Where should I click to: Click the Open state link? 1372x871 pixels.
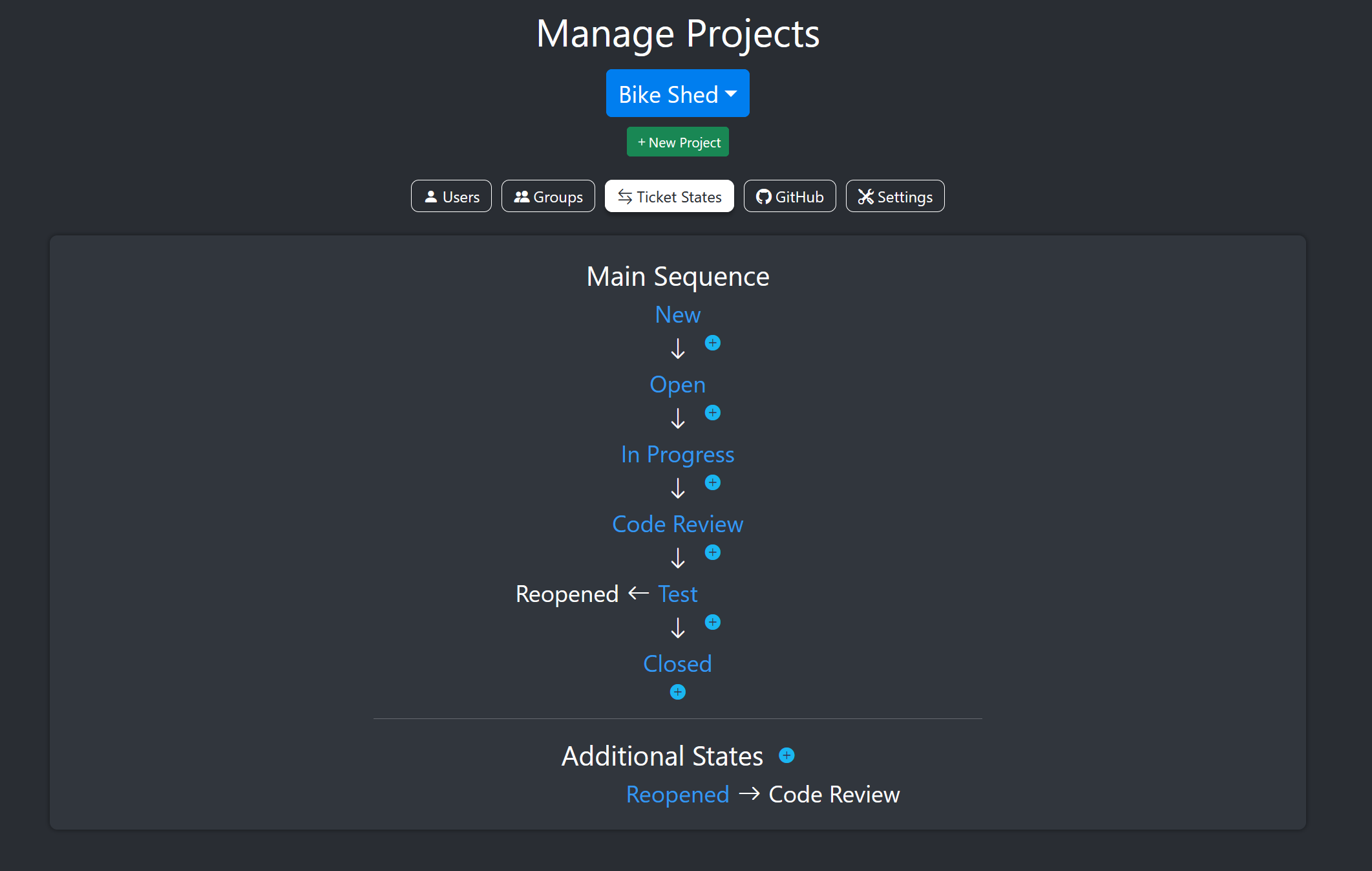pos(677,385)
